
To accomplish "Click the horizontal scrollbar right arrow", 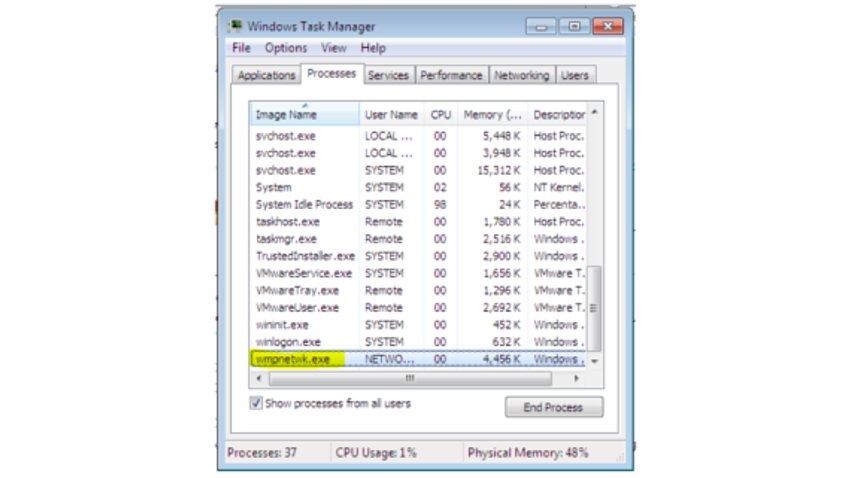I will click(x=574, y=379).
